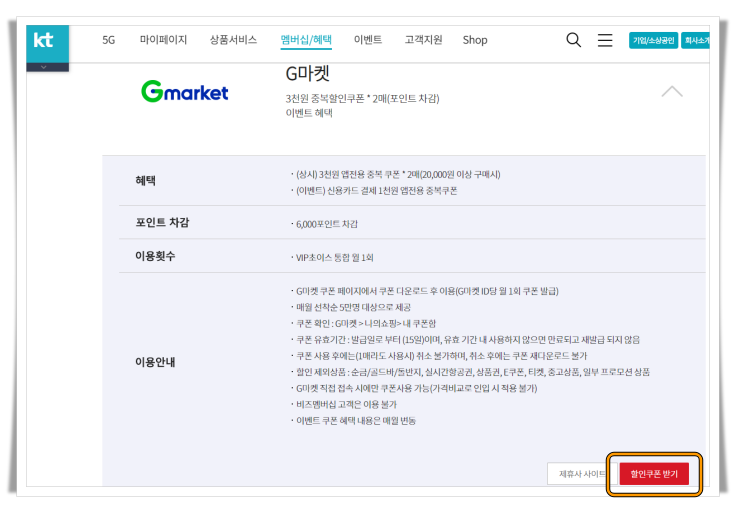The width and height of the screenshot is (736, 513).
Task: Expand the dropdown chevron under the kt logo
Action: [44, 67]
